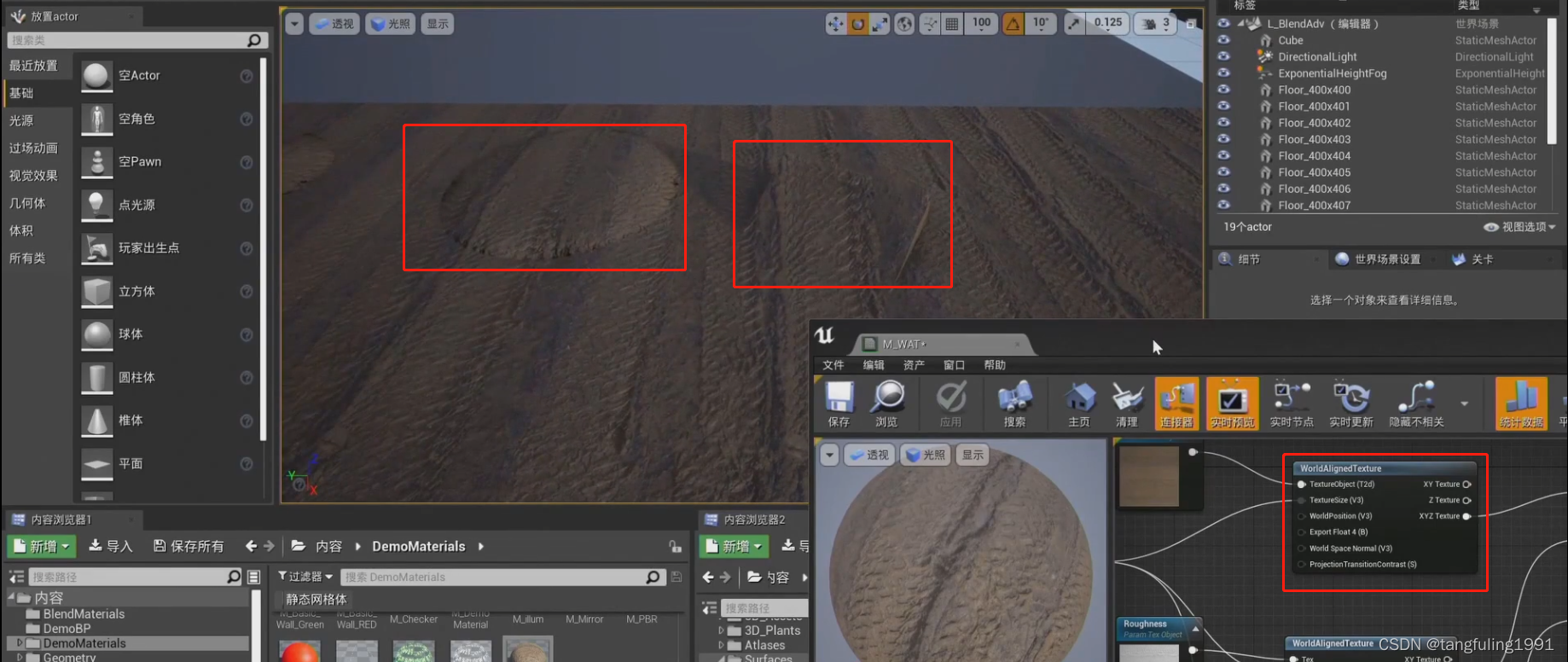Select 光源 lights category in place actors panel
Viewport: 1568px width, 662px height.
tap(21, 120)
